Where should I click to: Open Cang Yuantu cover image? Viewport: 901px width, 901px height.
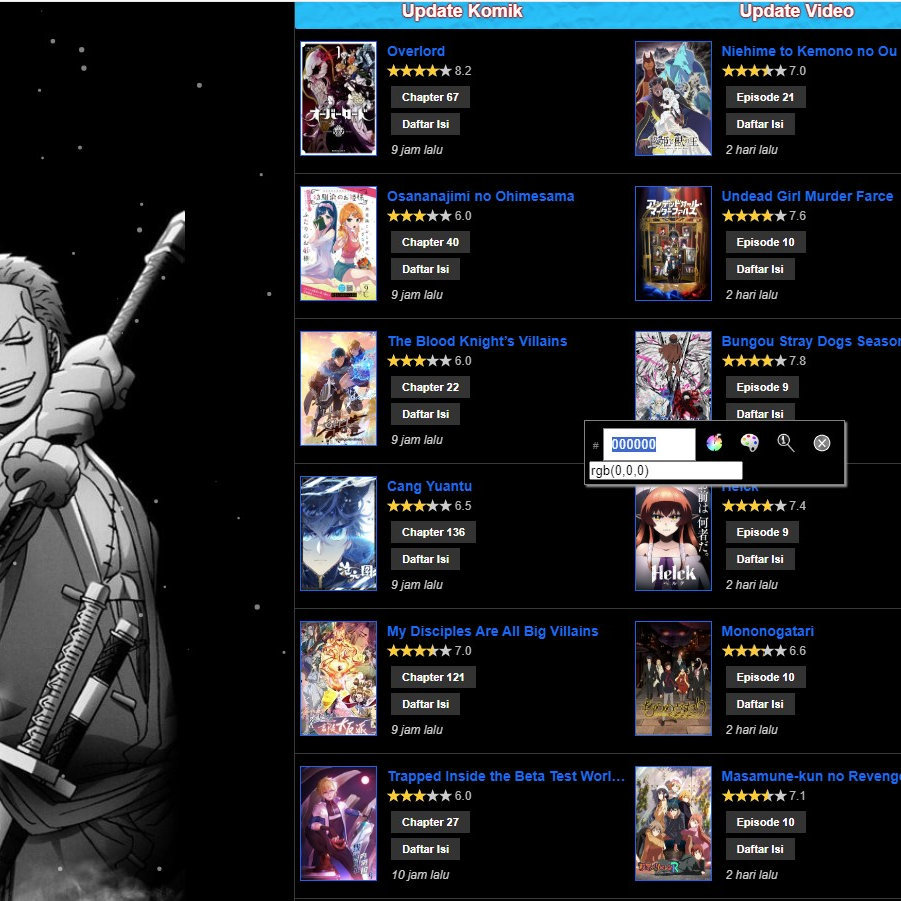point(339,533)
